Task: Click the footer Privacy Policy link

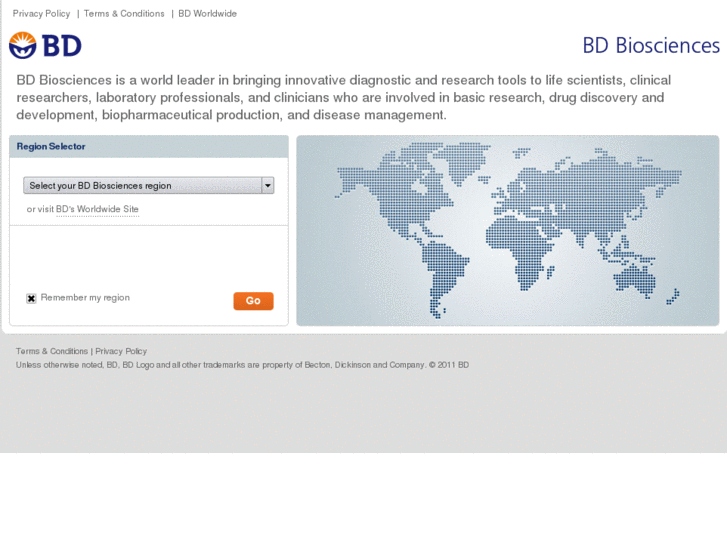Action: coord(121,351)
